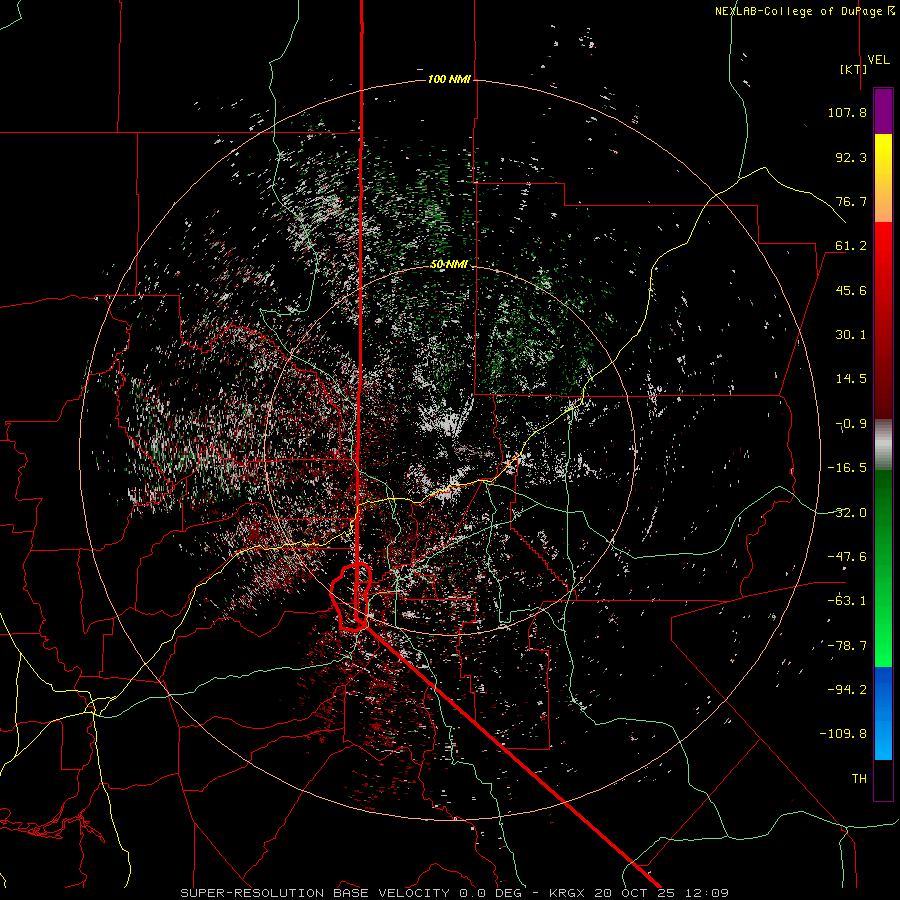Screen dimensions: 900x900
Task: Click the KRGX radar station identifier
Action: pyautogui.click(x=568, y=893)
